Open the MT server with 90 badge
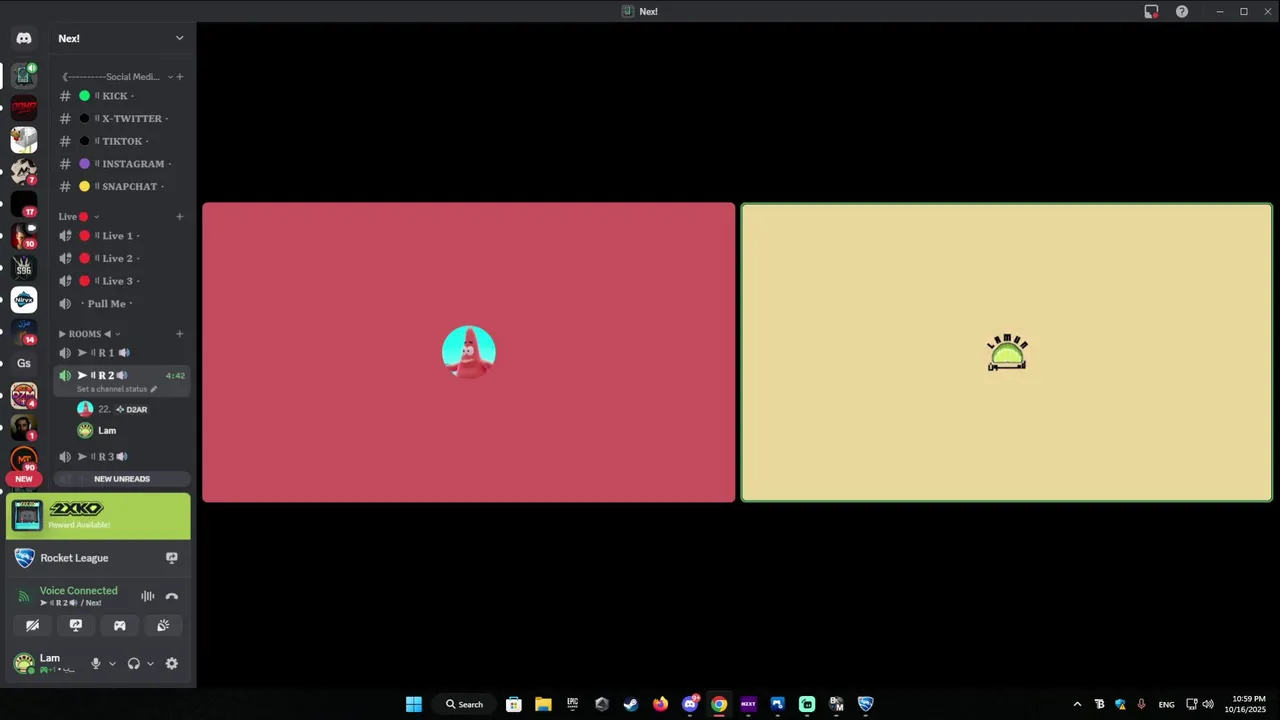Image resolution: width=1280 pixels, height=720 pixels. tap(24, 460)
